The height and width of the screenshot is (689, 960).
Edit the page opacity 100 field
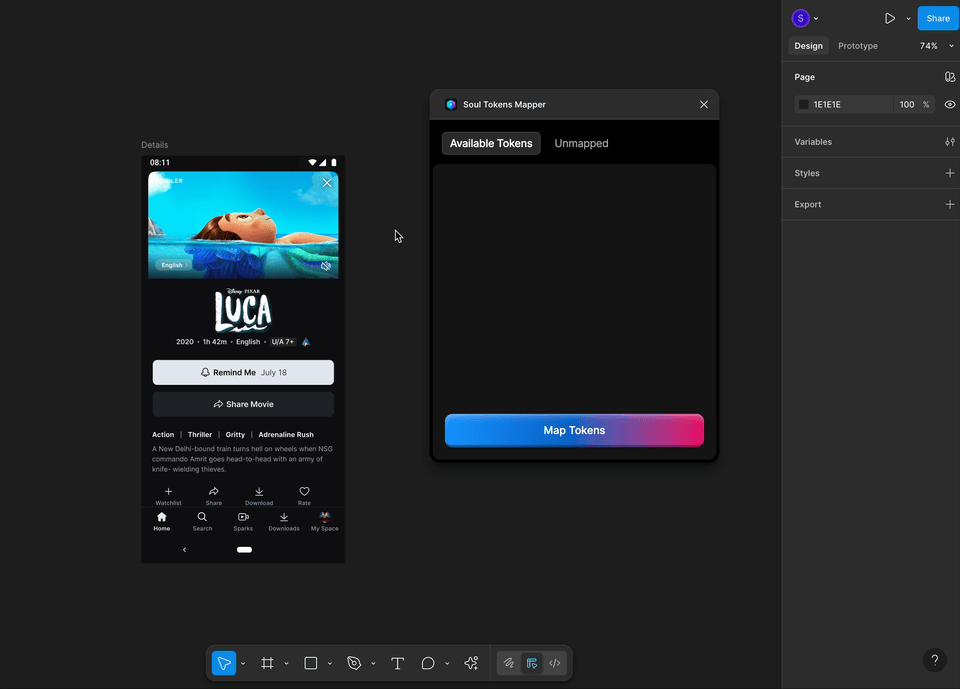click(907, 105)
